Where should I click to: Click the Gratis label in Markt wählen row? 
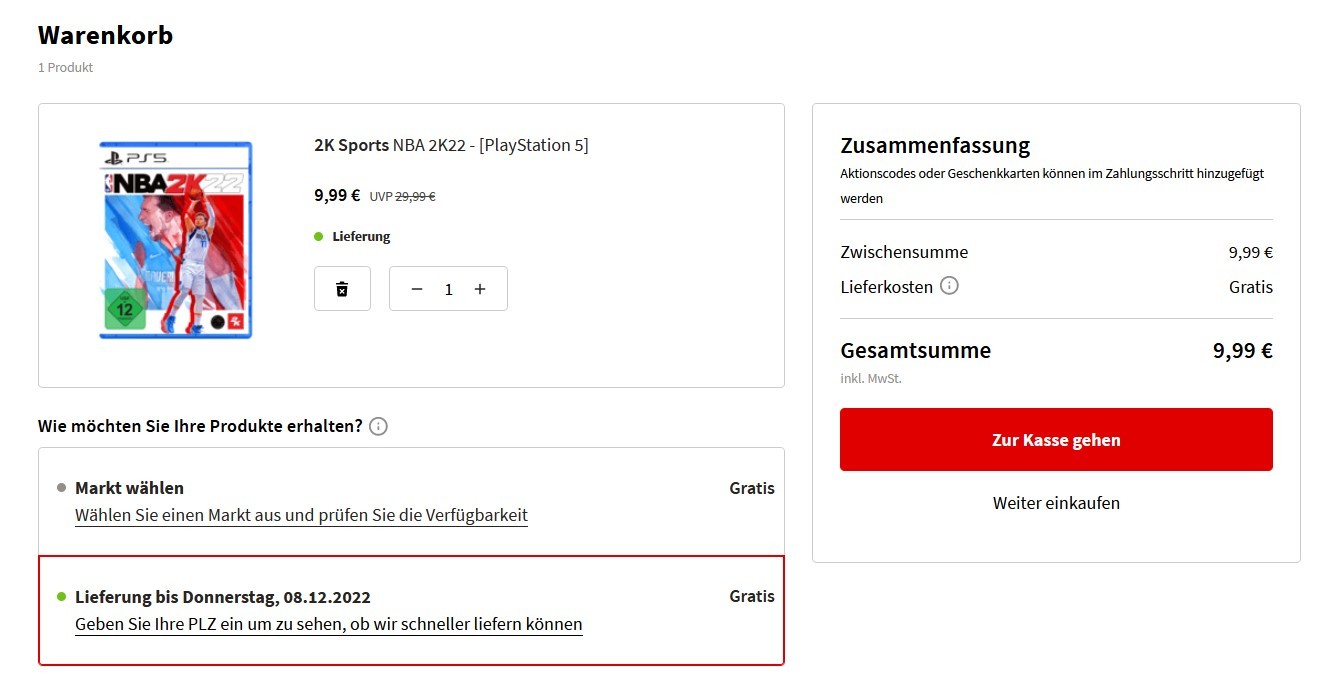[x=752, y=488]
